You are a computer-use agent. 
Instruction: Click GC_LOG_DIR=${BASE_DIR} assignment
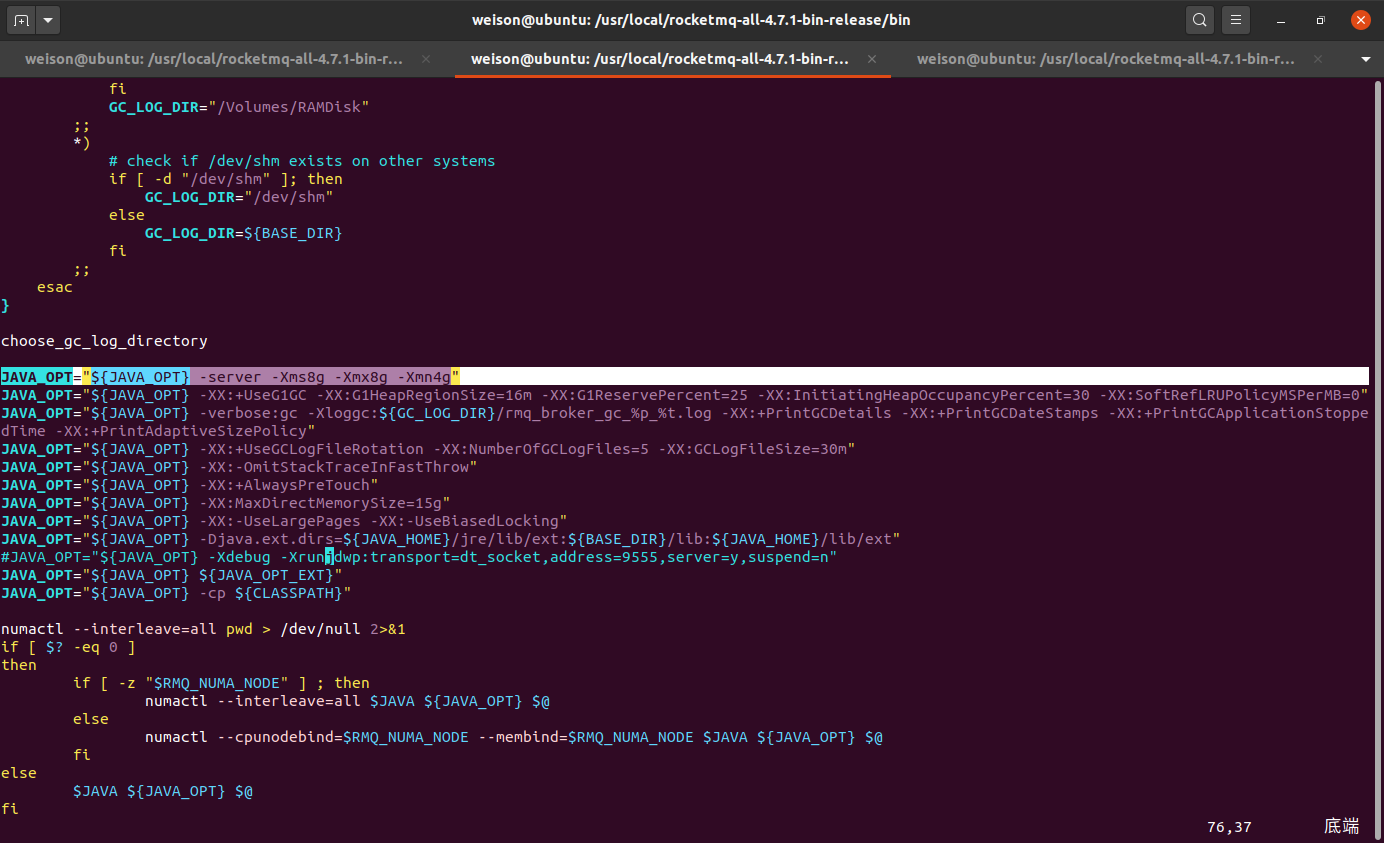pos(244,233)
